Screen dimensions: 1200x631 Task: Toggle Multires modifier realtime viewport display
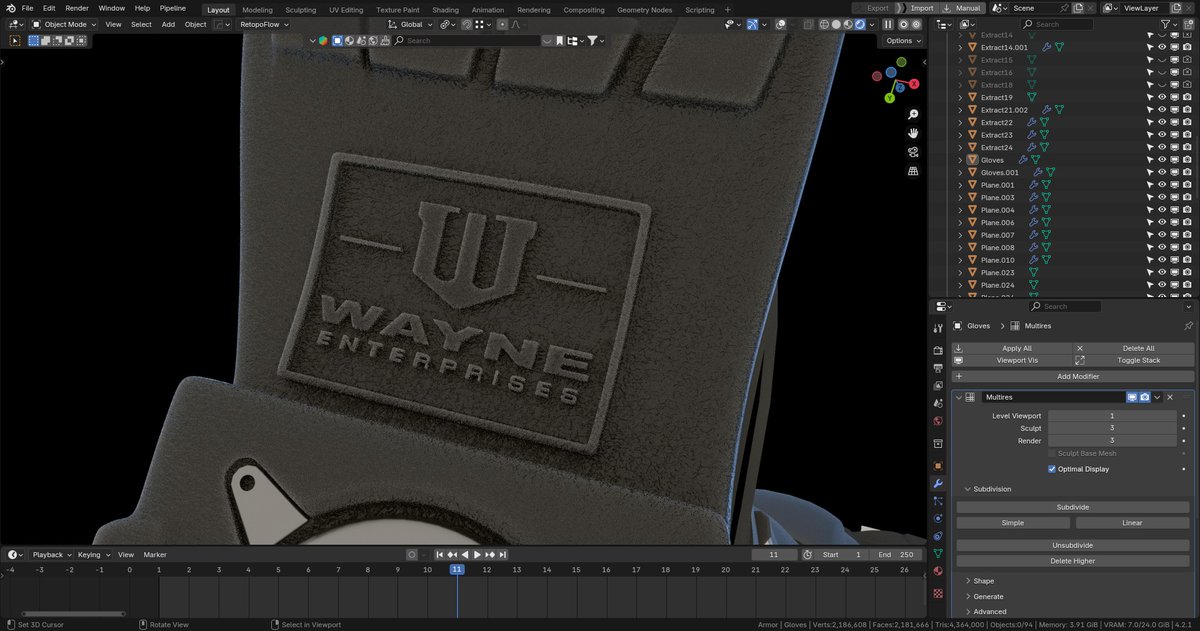coord(1132,397)
